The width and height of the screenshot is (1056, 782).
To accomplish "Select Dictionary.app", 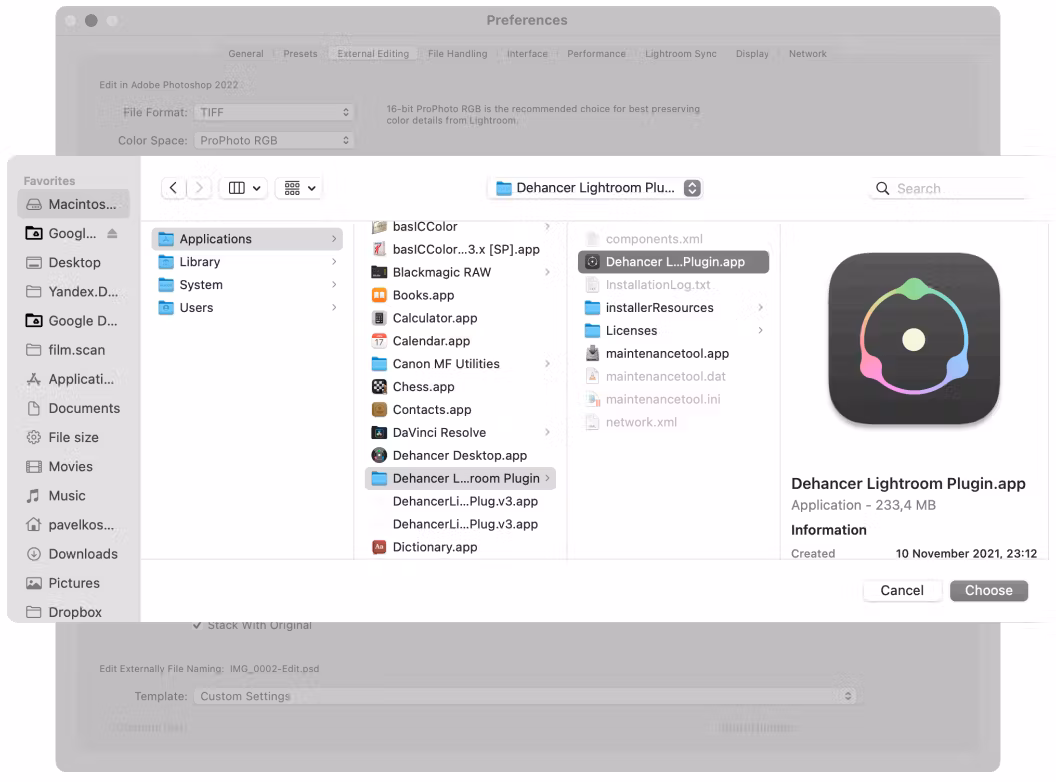I will pyautogui.click(x=461, y=547).
